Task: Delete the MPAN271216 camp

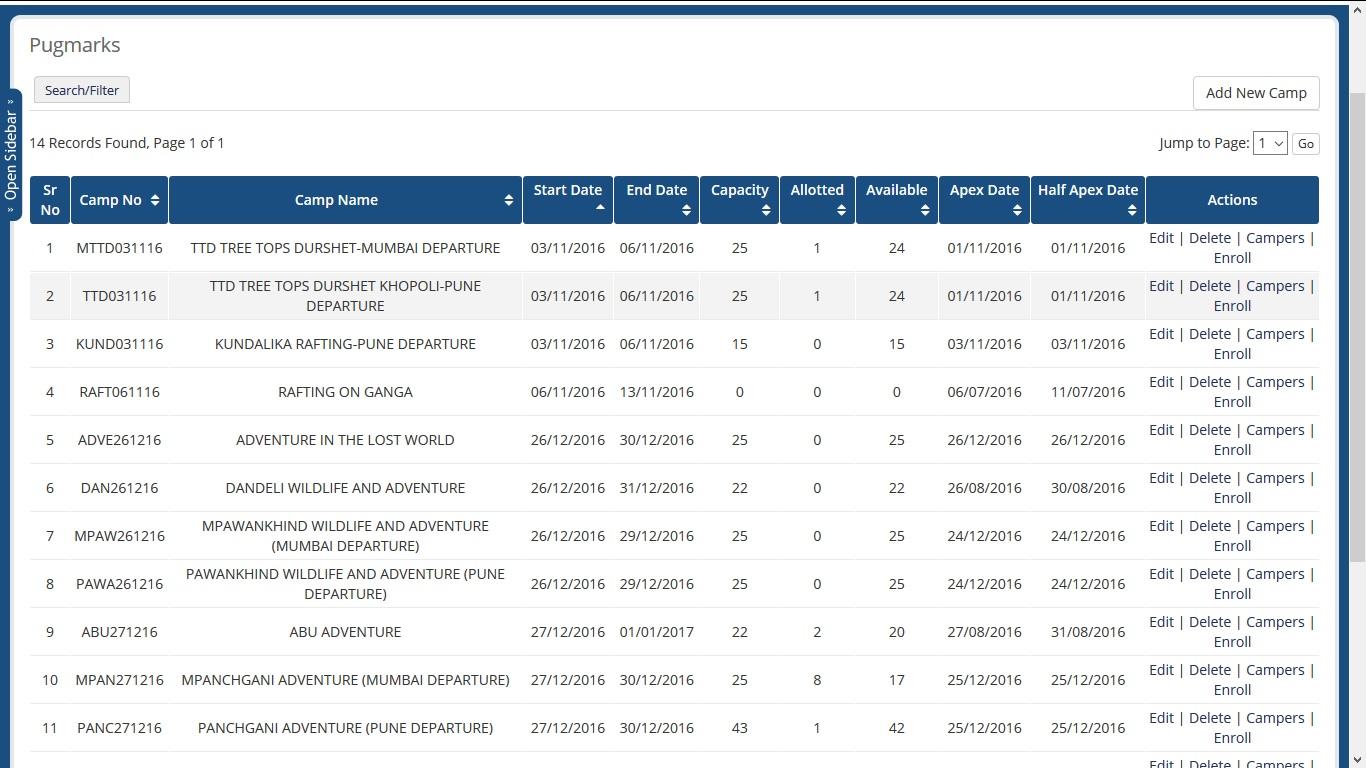Action: click(1209, 670)
